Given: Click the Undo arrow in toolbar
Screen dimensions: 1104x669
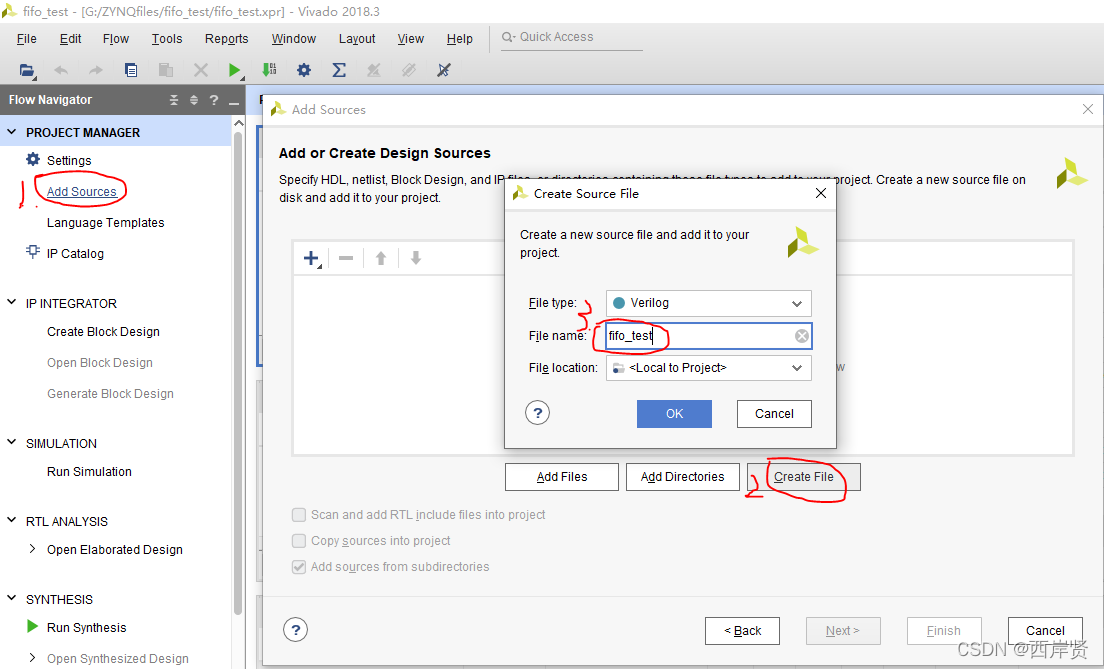Looking at the screenshot, I should click(61, 70).
